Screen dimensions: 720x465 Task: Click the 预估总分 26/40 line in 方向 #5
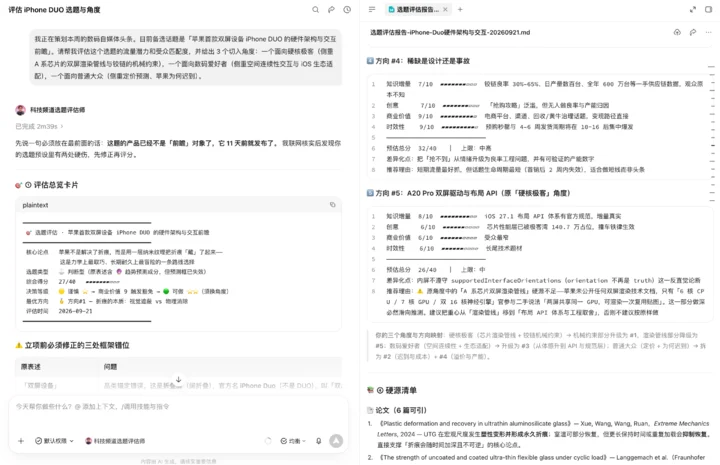point(435,269)
